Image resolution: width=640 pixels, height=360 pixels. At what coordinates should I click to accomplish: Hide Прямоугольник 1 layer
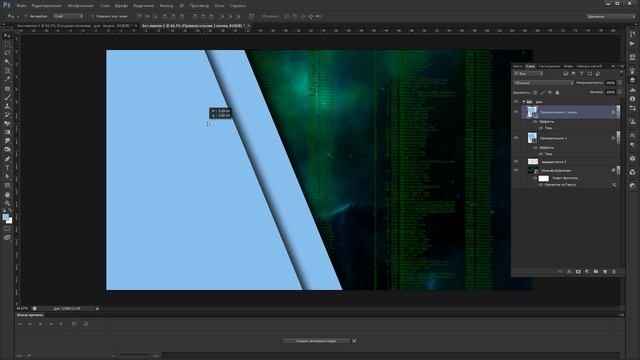coord(516,138)
